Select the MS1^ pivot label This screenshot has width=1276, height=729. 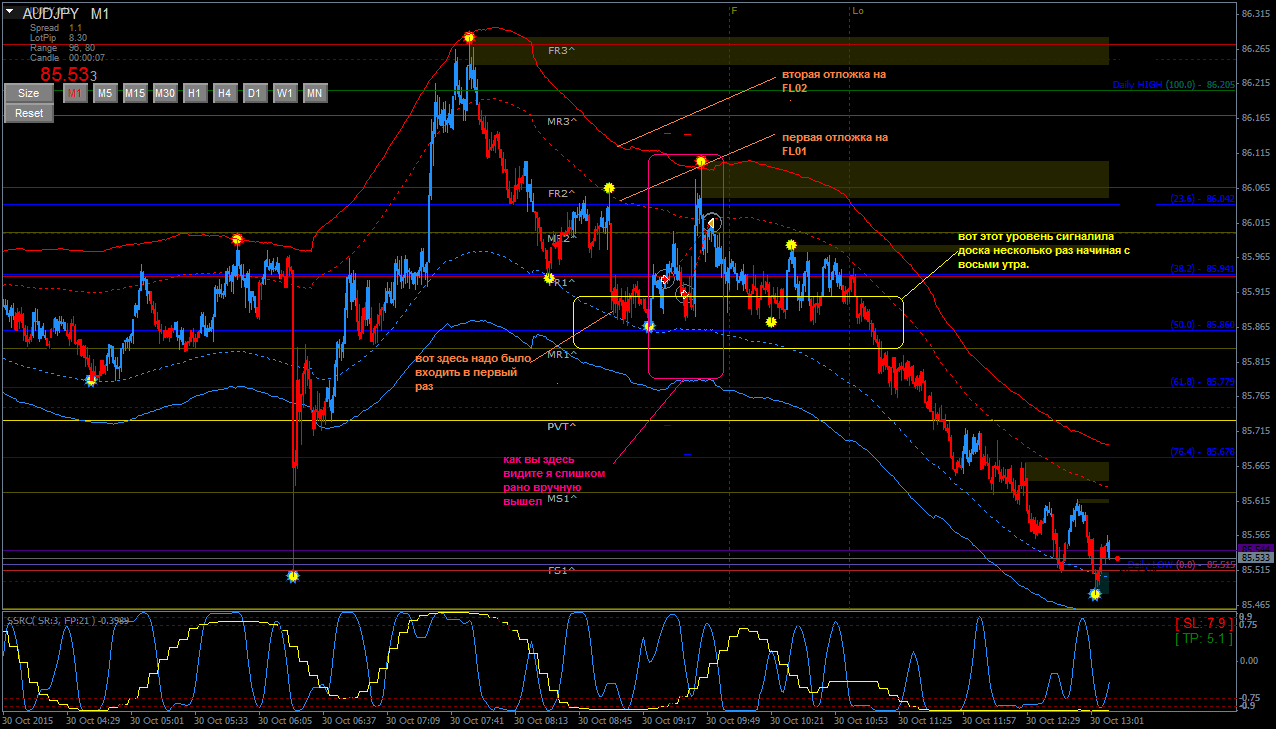click(x=561, y=498)
